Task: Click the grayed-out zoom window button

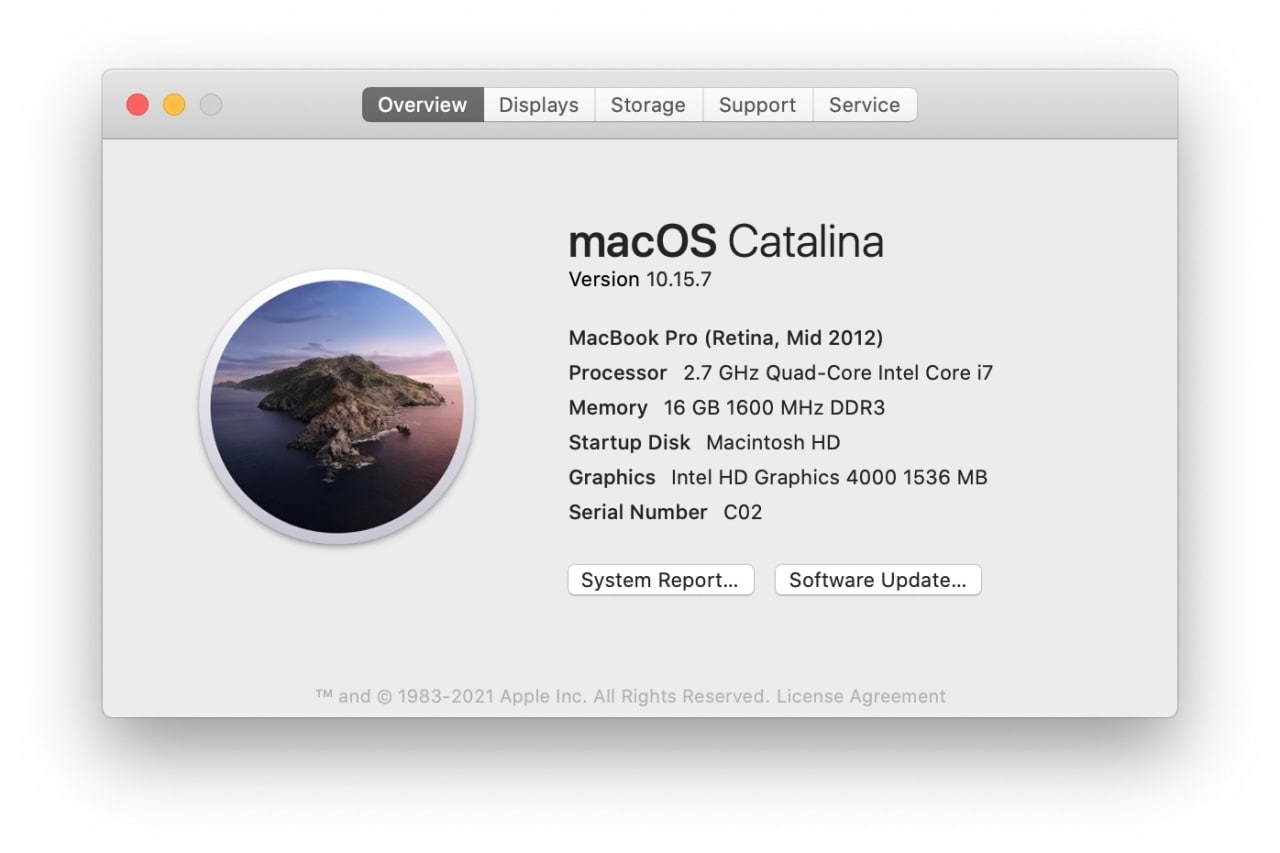Action: click(211, 105)
